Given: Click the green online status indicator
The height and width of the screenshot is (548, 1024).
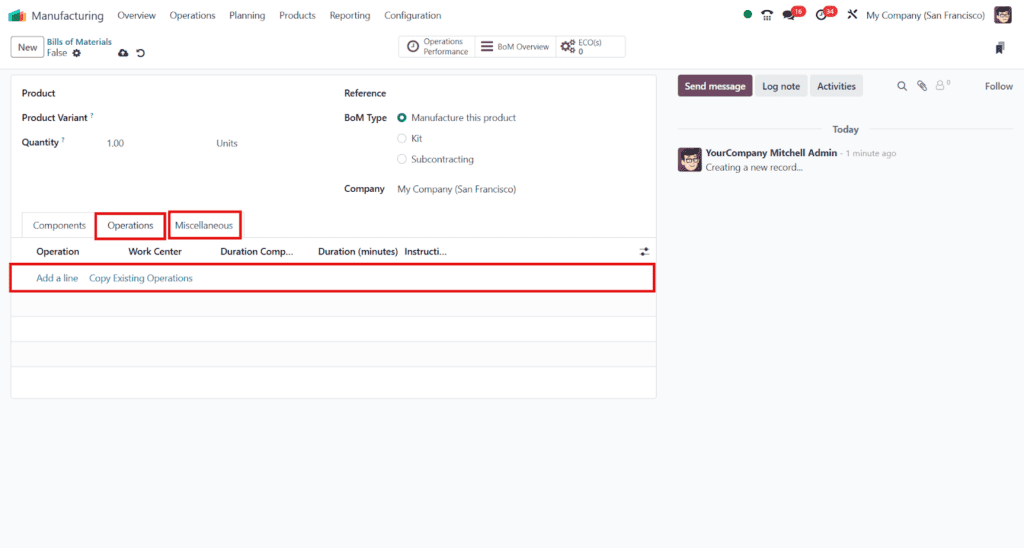Looking at the screenshot, I should tap(748, 14).
